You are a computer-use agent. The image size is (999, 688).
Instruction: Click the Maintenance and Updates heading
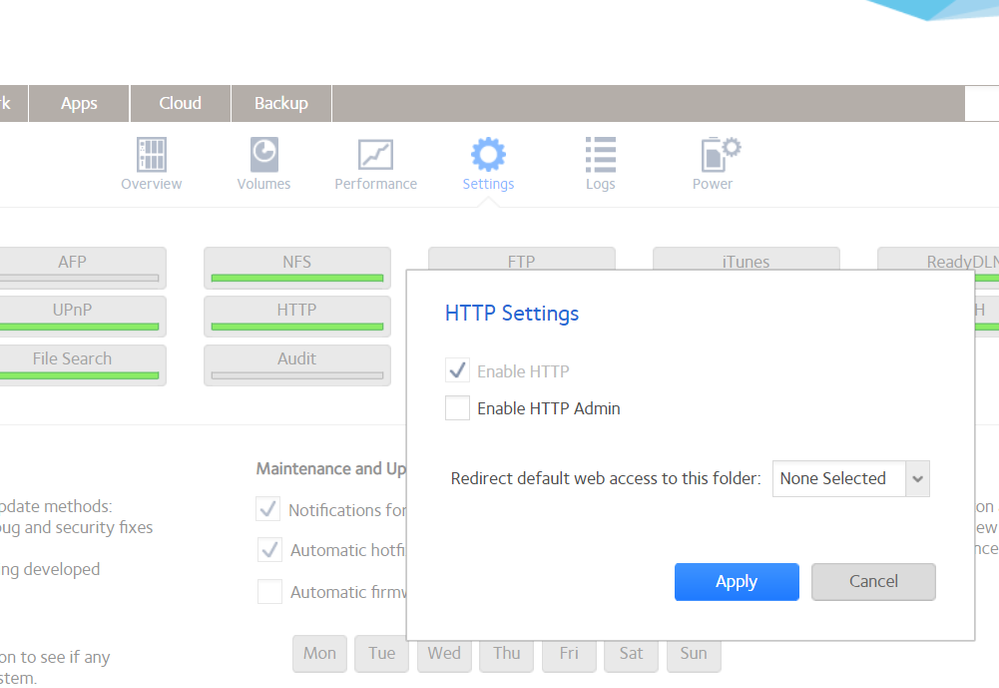tap(331, 468)
